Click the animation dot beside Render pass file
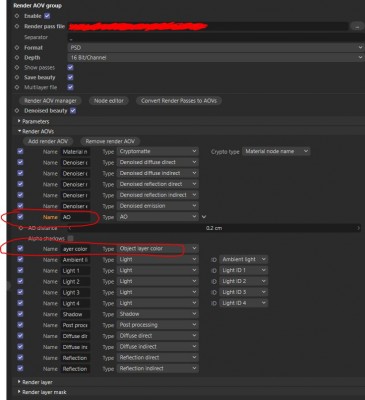Screen dimensions: 365x400 click(17, 26)
